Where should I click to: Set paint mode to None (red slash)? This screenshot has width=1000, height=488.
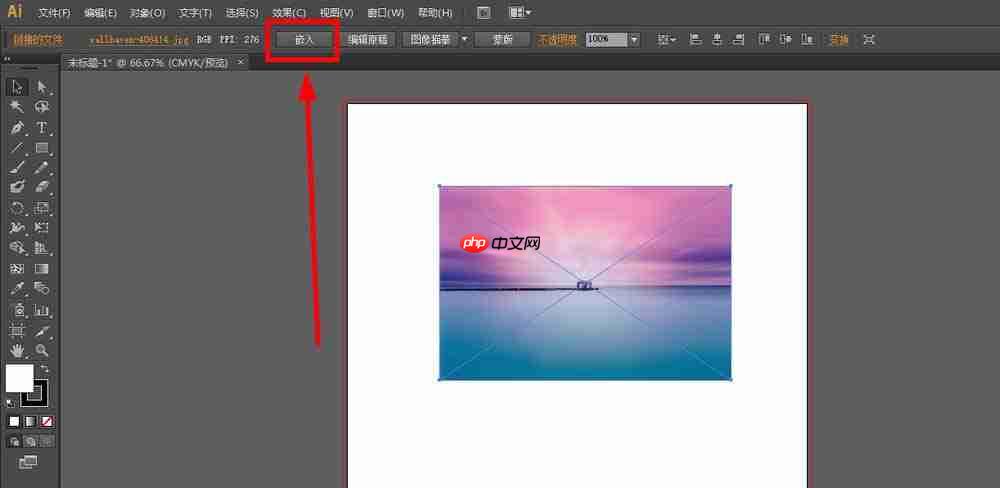point(47,422)
